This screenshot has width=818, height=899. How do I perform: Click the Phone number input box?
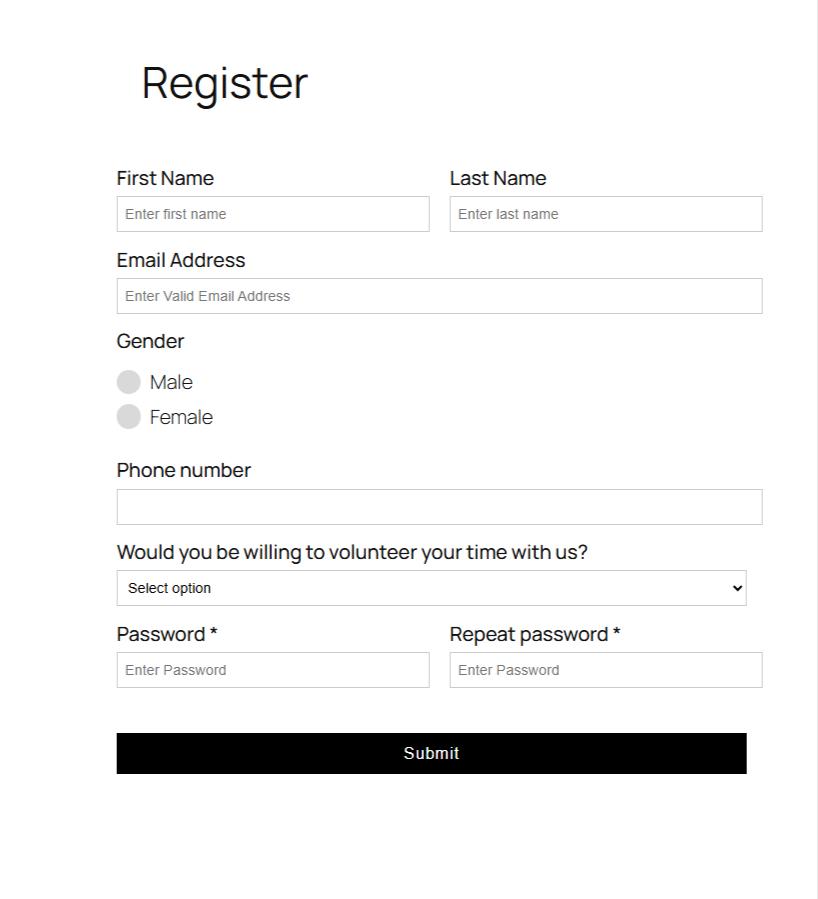coord(439,507)
